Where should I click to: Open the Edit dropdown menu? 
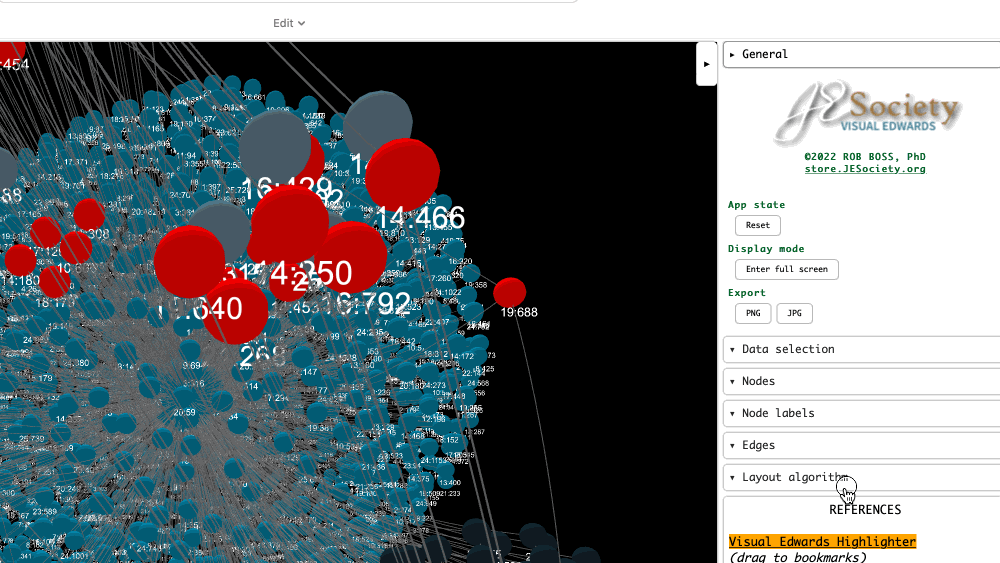289,23
